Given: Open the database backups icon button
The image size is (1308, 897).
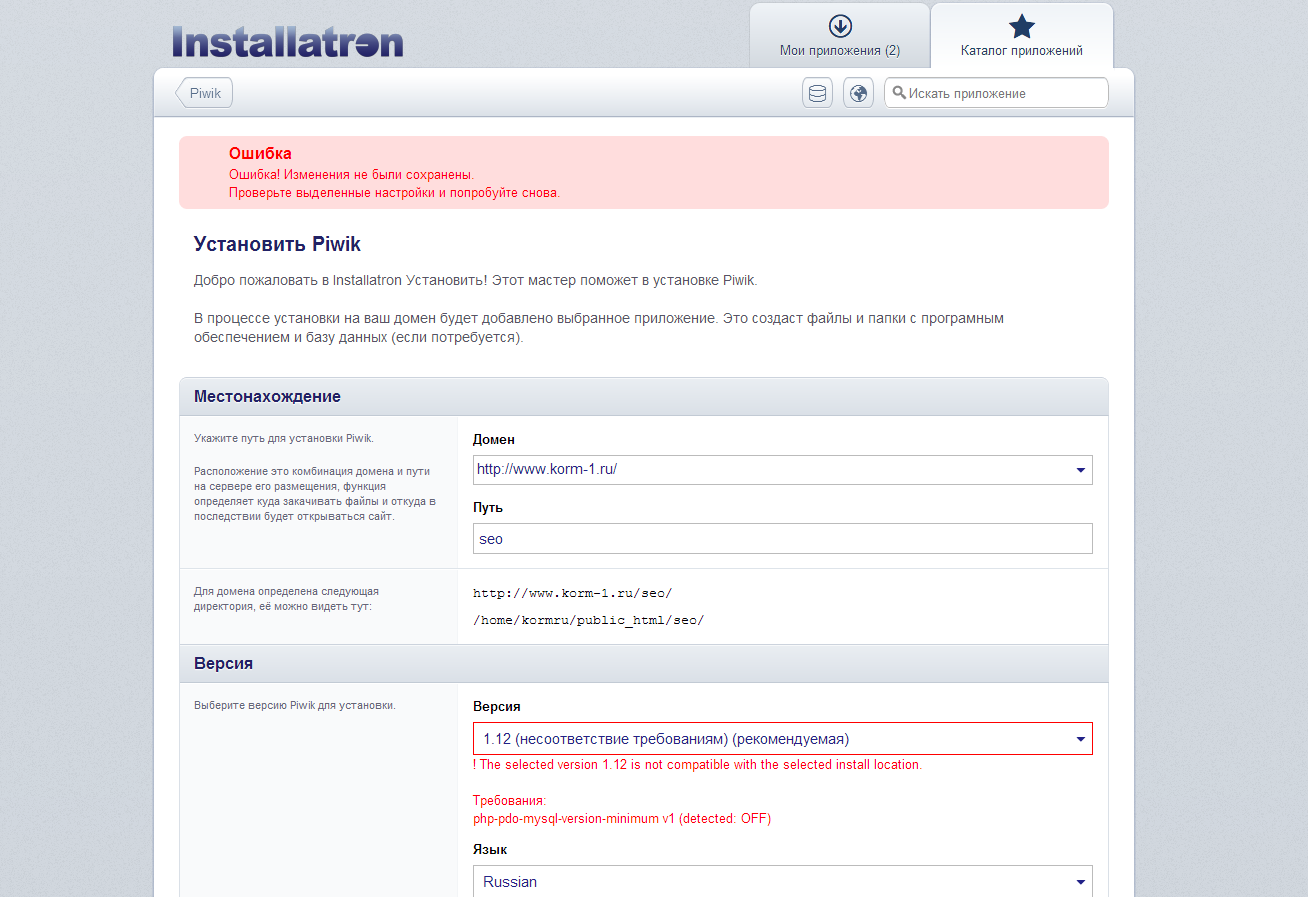Looking at the screenshot, I should (818, 93).
